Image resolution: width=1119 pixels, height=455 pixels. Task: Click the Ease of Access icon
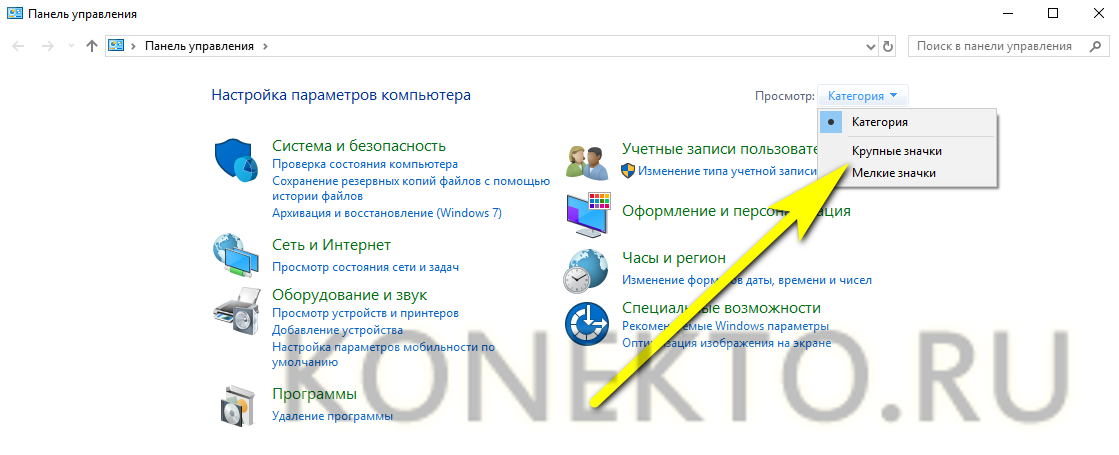(586, 320)
